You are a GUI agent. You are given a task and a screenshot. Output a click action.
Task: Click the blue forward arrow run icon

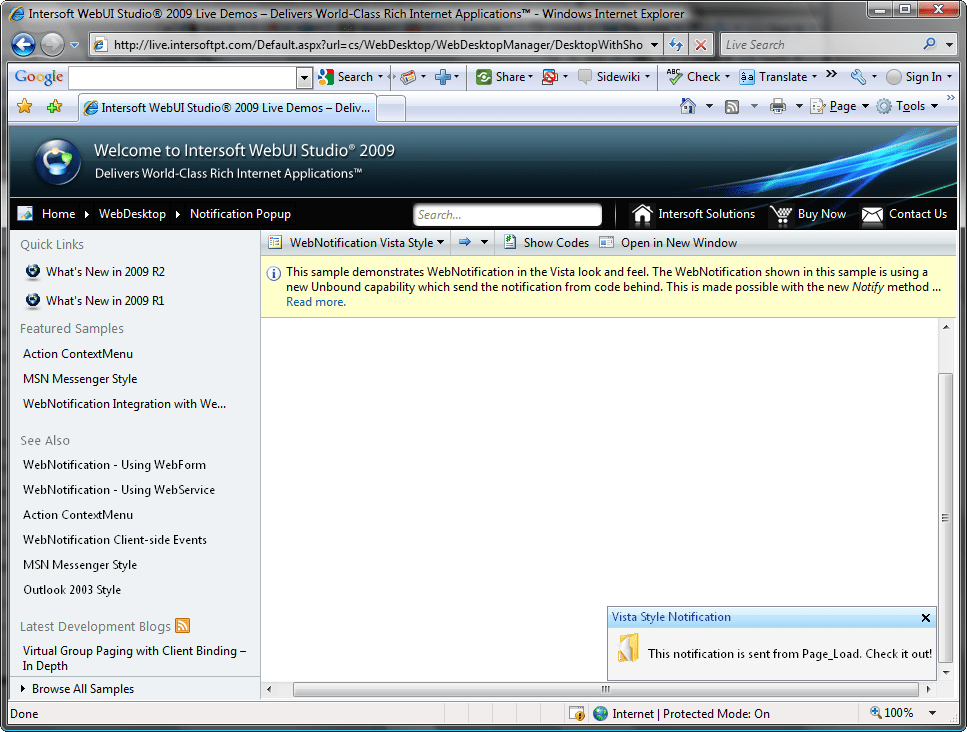[463, 242]
